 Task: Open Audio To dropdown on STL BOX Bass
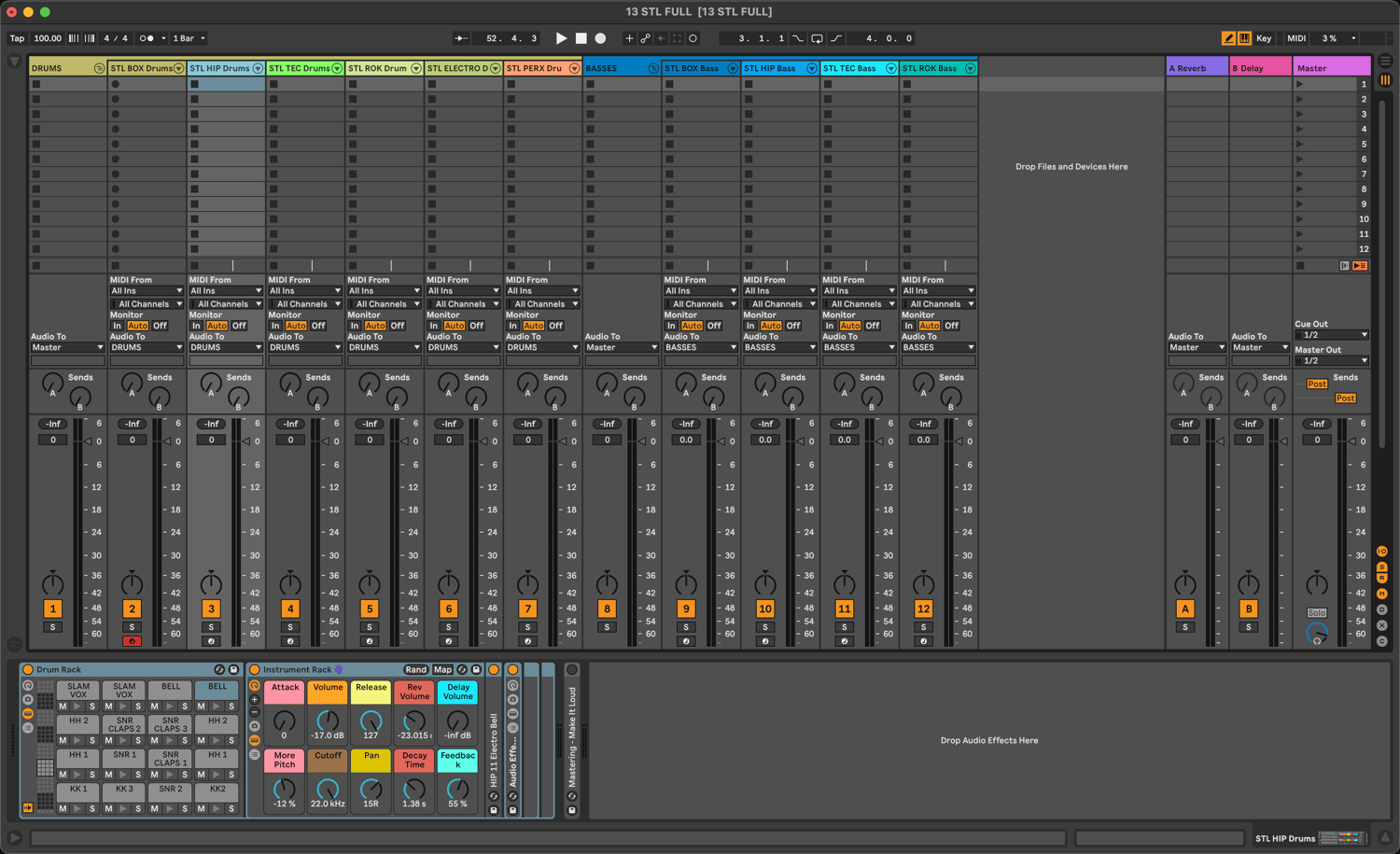tap(700, 347)
